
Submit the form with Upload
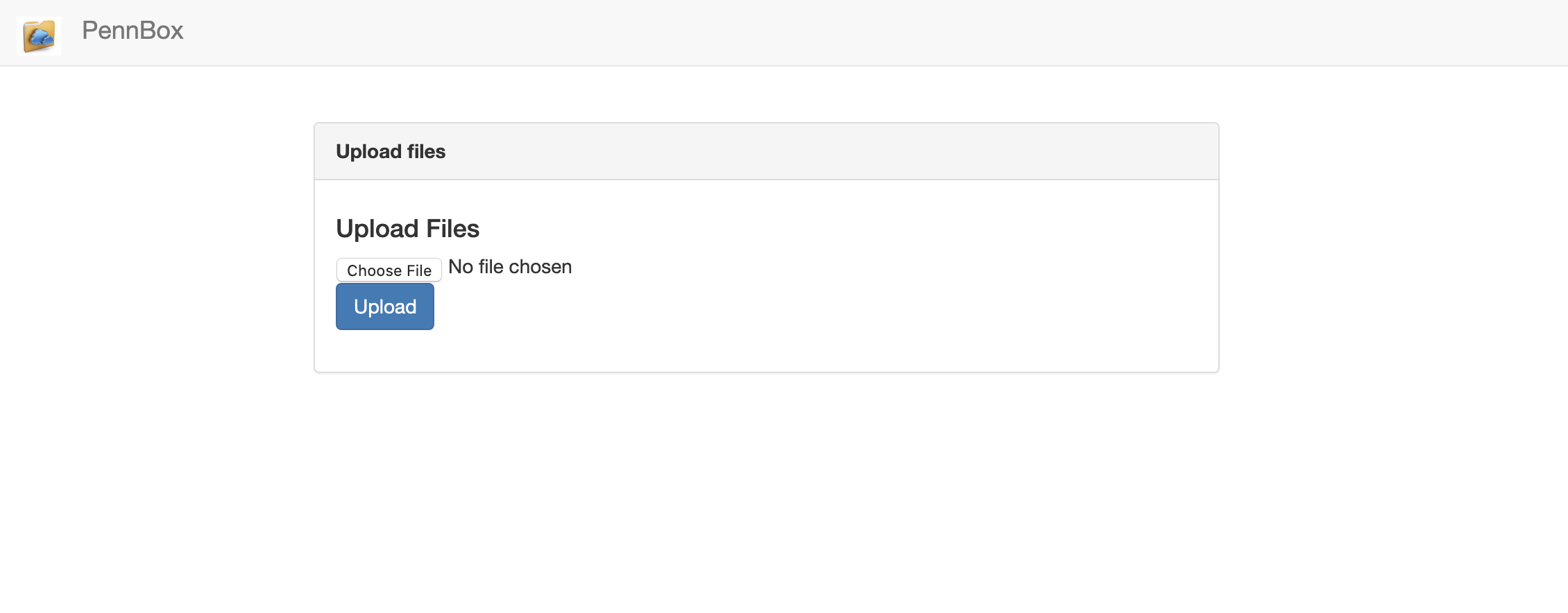coord(385,306)
